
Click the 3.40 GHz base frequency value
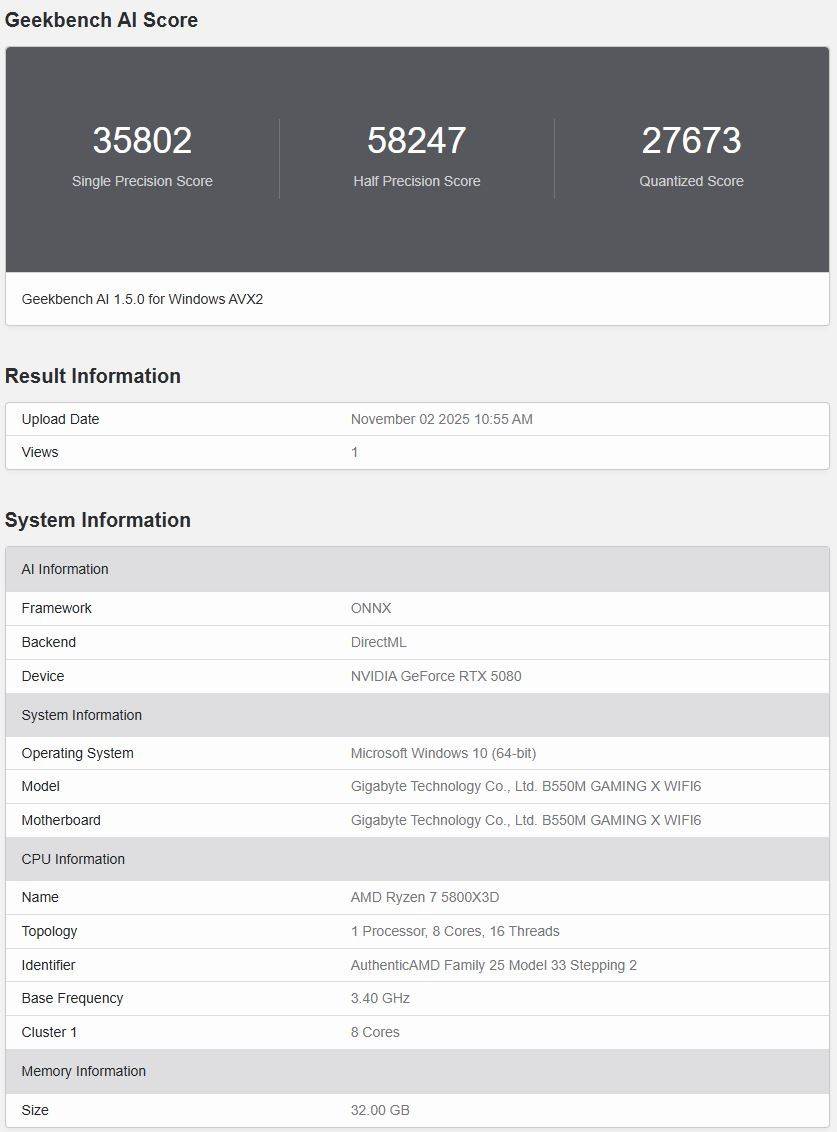[x=380, y=998]
